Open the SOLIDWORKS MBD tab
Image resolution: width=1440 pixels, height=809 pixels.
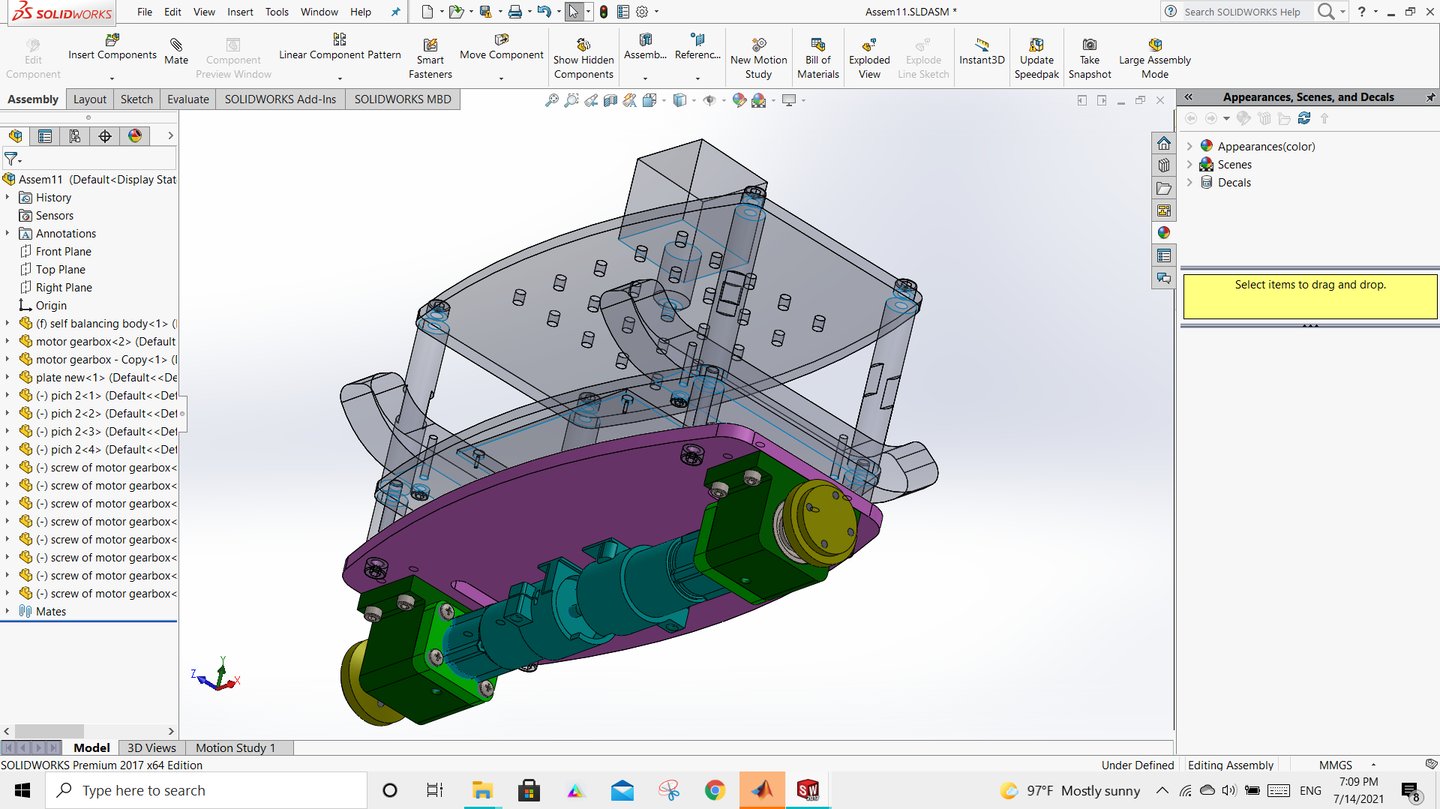tap(403, 99)
